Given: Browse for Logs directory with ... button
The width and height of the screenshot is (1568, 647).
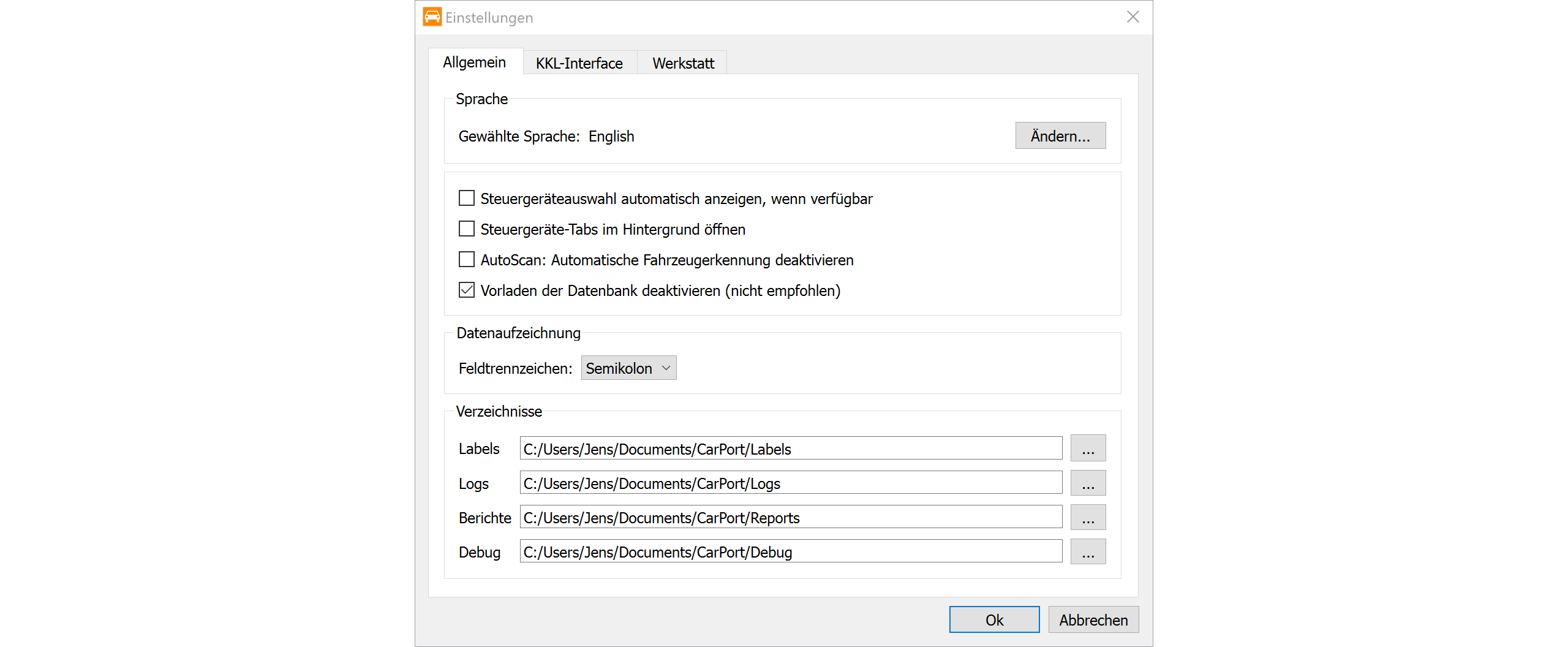Looking at the screenshot, I should click(x=1088, y=483).
